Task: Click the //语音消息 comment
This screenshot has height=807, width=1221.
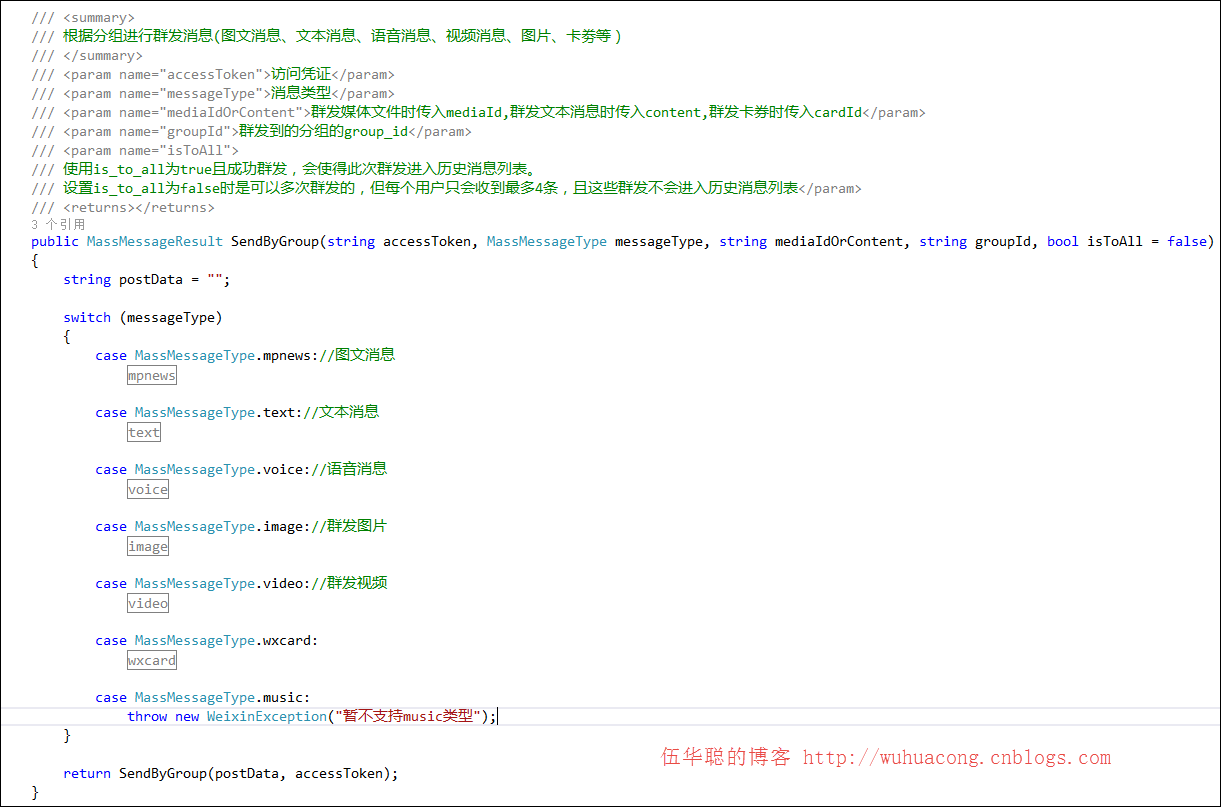Action: pos(349,470)
